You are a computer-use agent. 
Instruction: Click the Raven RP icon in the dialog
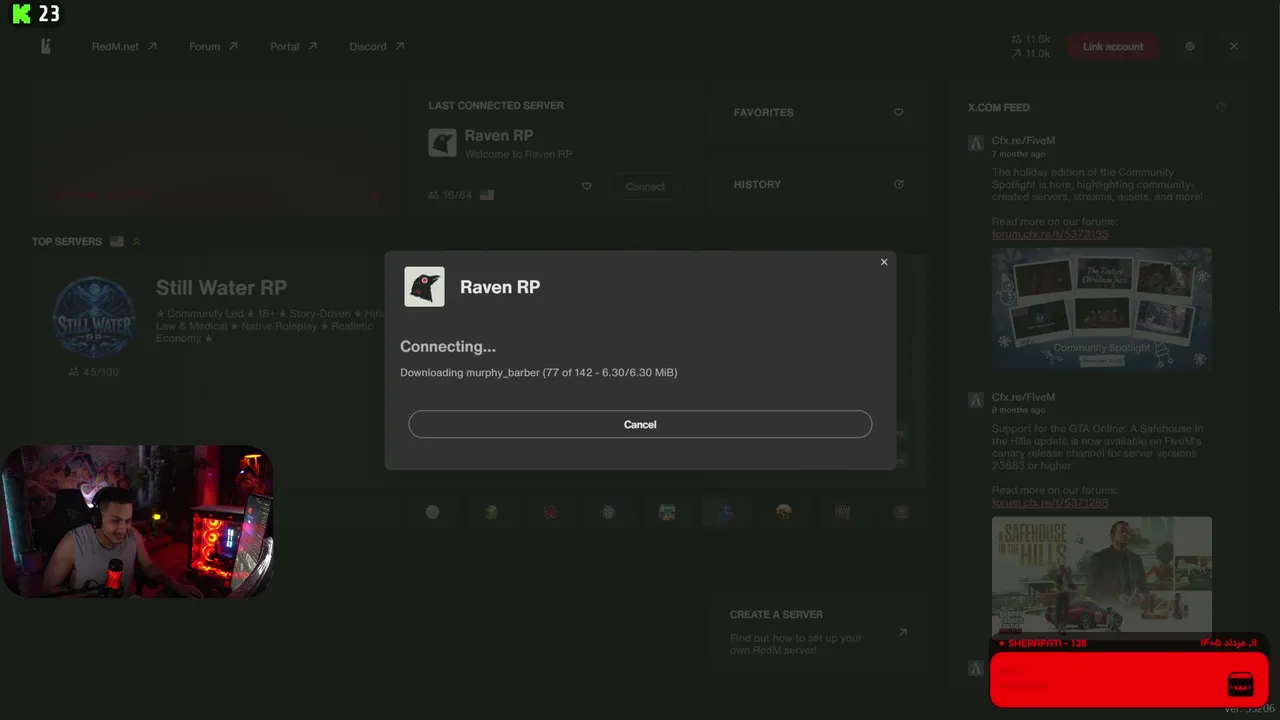pyautogui.click(x=424, y=287)
